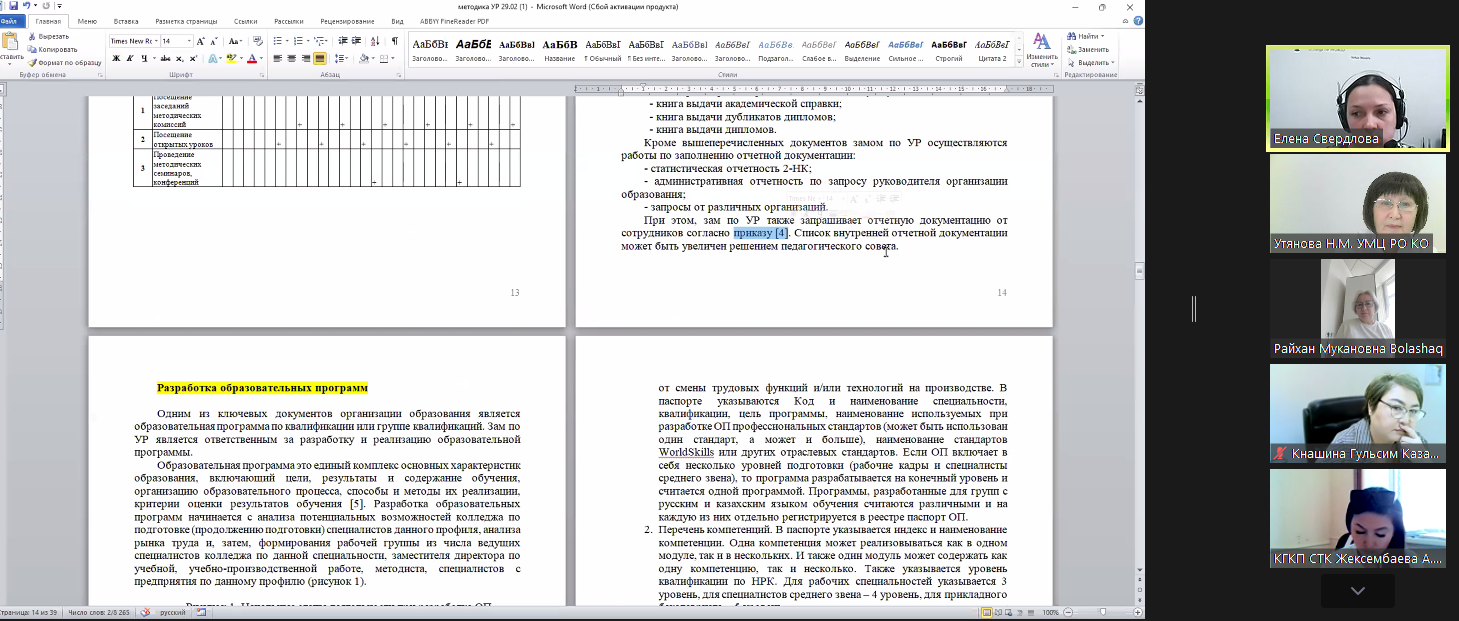
Task: Open Word Help question mark icon
Action: pos(1136,21)
